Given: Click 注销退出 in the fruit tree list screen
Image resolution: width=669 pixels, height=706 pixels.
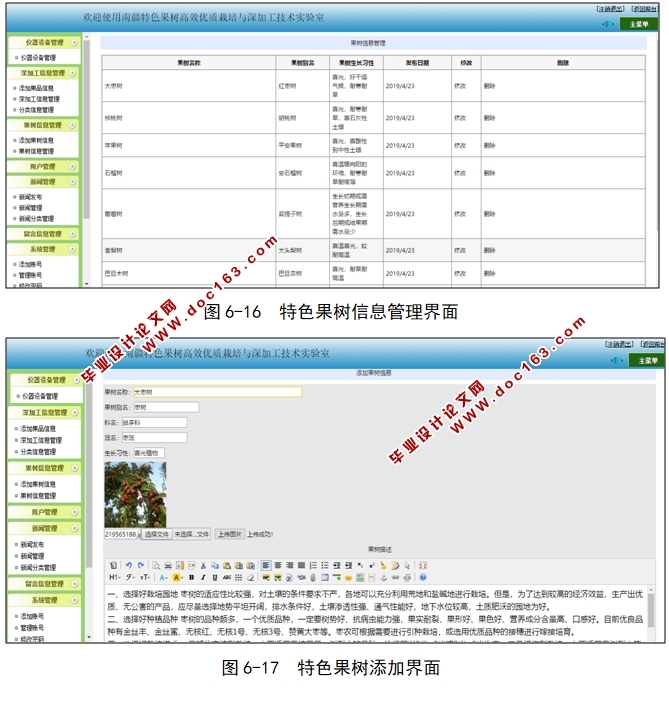Looking at the screenshot, I should 610,9.
